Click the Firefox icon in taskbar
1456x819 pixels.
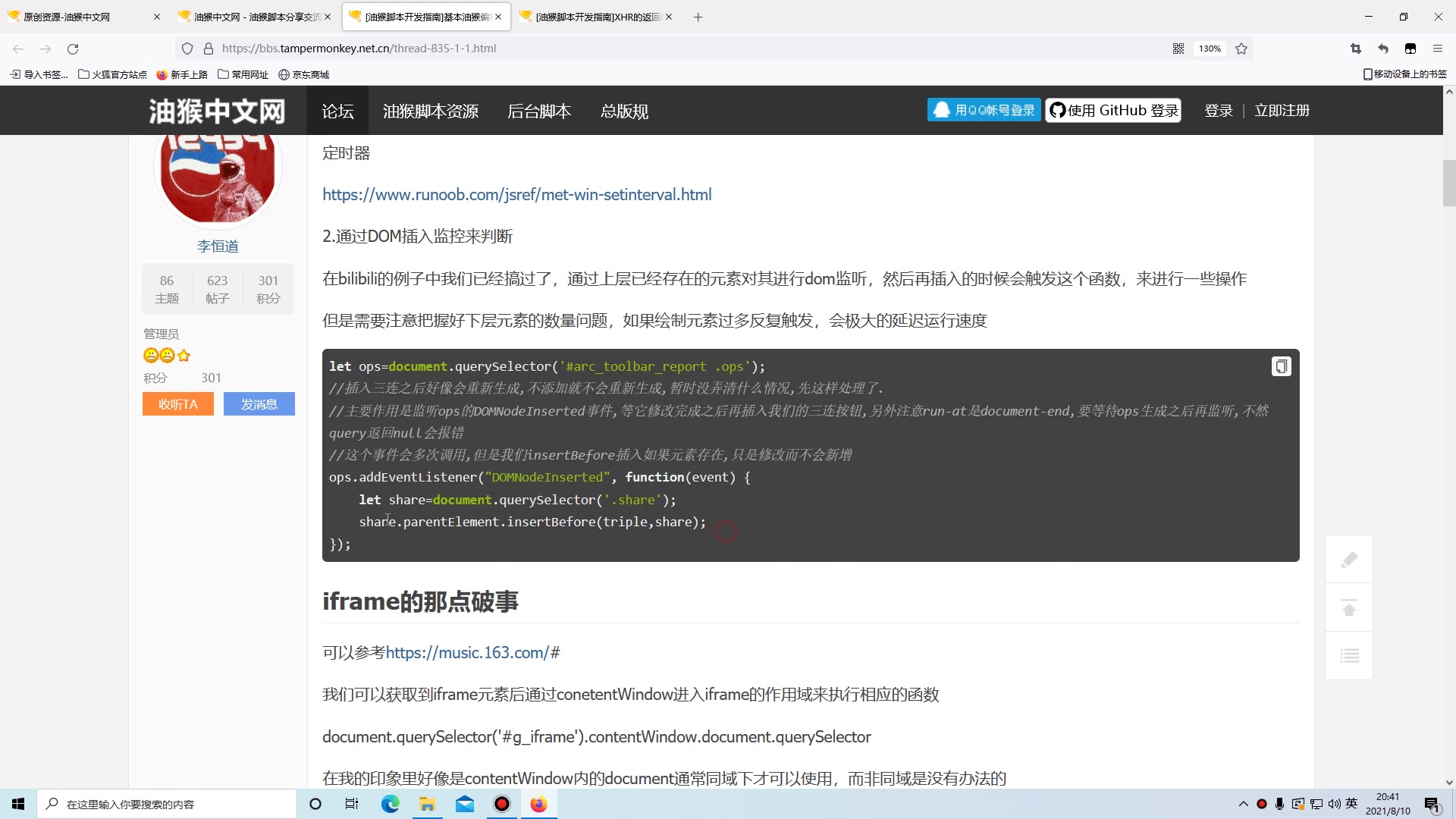click(539, 804)
